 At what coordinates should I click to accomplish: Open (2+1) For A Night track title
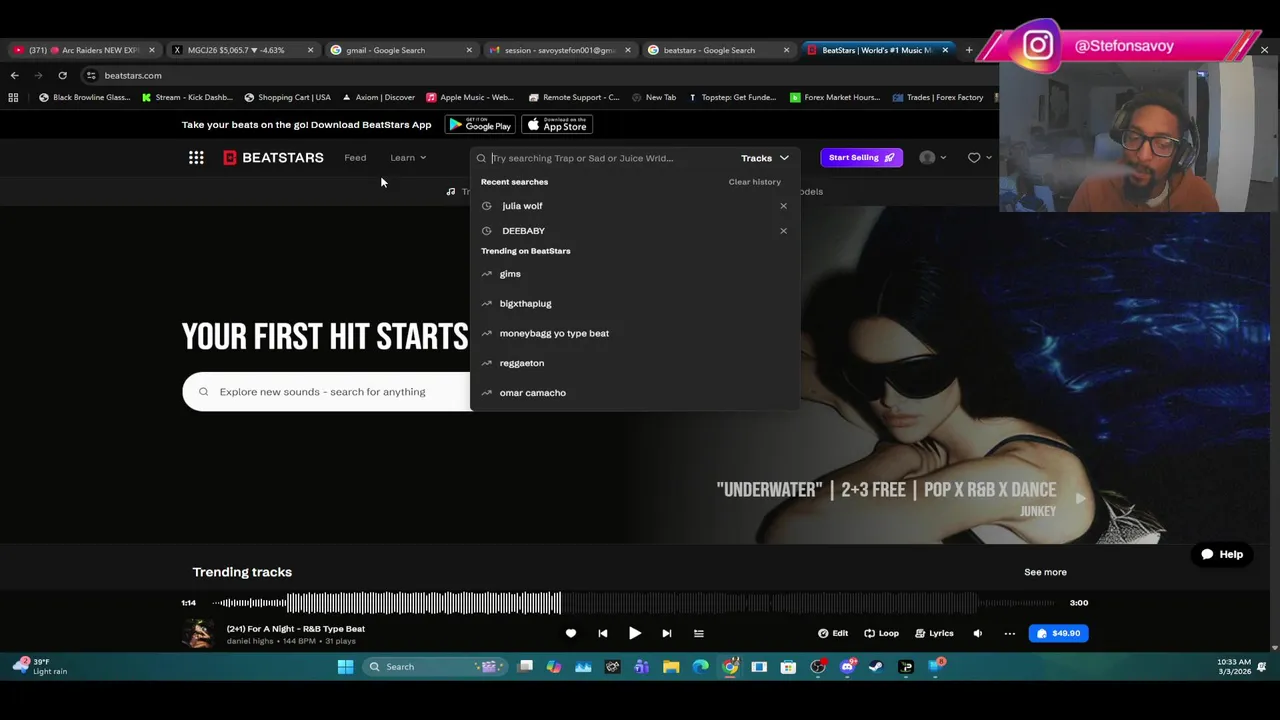tap(296, 629)
